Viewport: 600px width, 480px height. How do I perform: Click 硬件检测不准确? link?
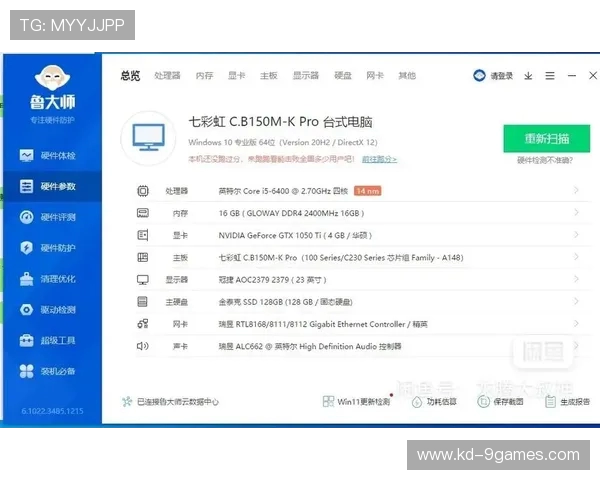545,160
